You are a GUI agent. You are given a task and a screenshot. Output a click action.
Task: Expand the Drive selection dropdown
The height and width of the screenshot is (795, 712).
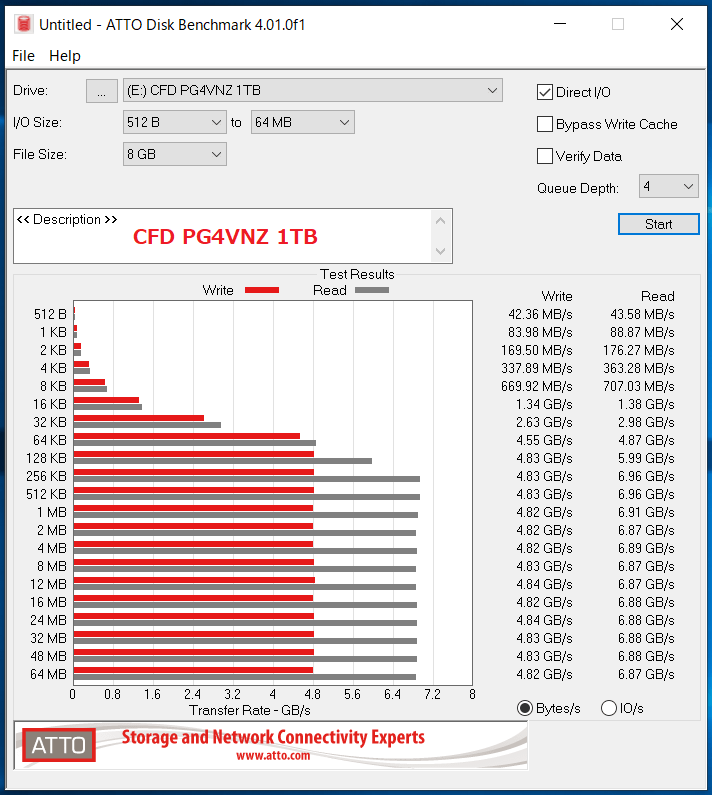pyautogui.click(x=313, y=90)
